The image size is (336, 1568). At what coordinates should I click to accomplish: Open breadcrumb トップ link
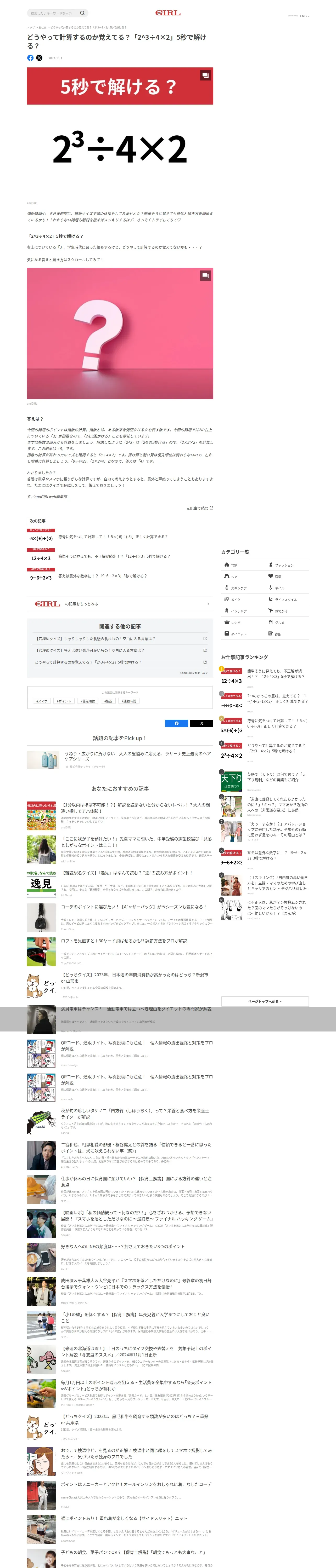(31, 27)
